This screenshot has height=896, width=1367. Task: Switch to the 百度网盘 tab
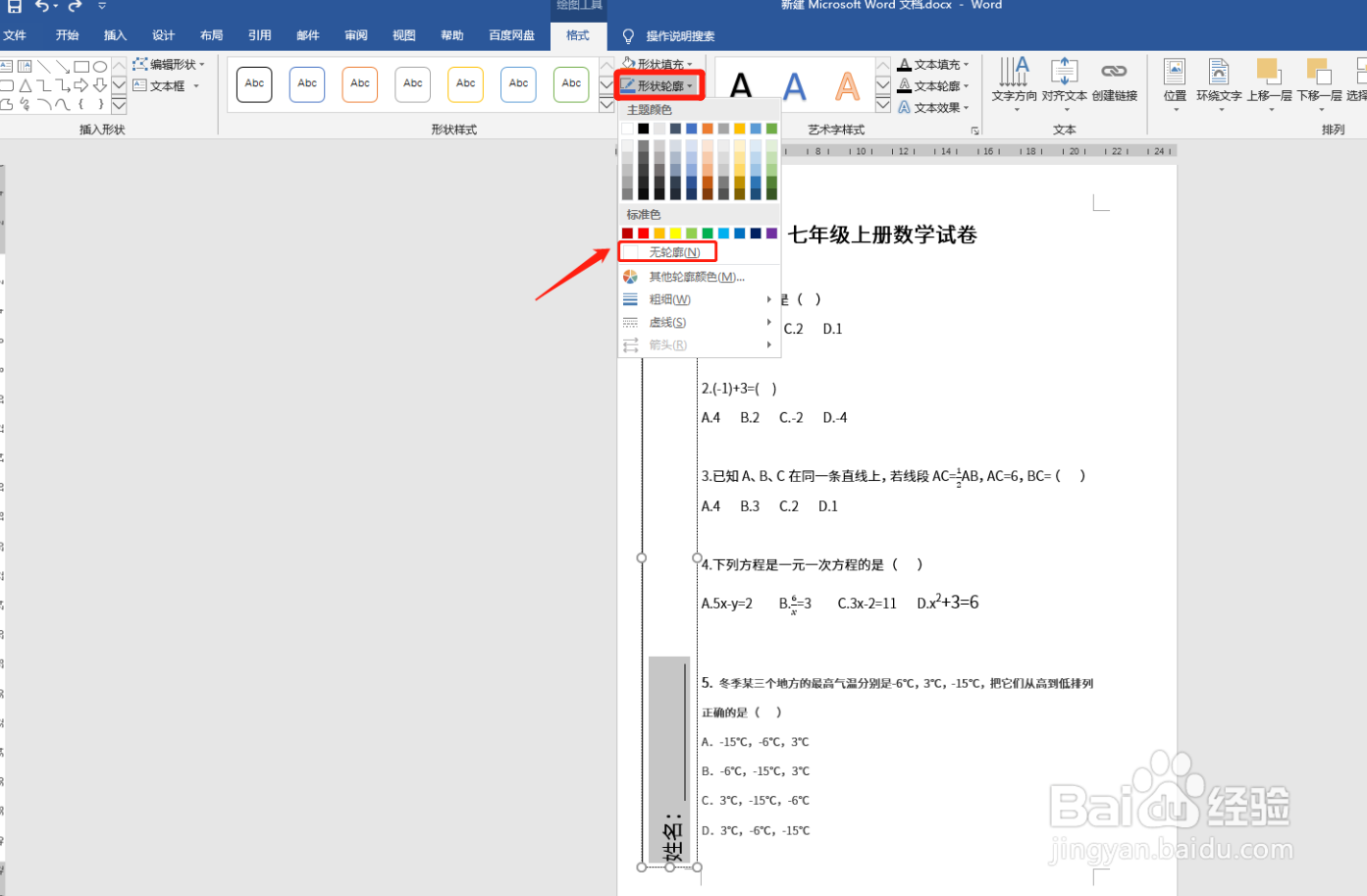pos(511,35)
